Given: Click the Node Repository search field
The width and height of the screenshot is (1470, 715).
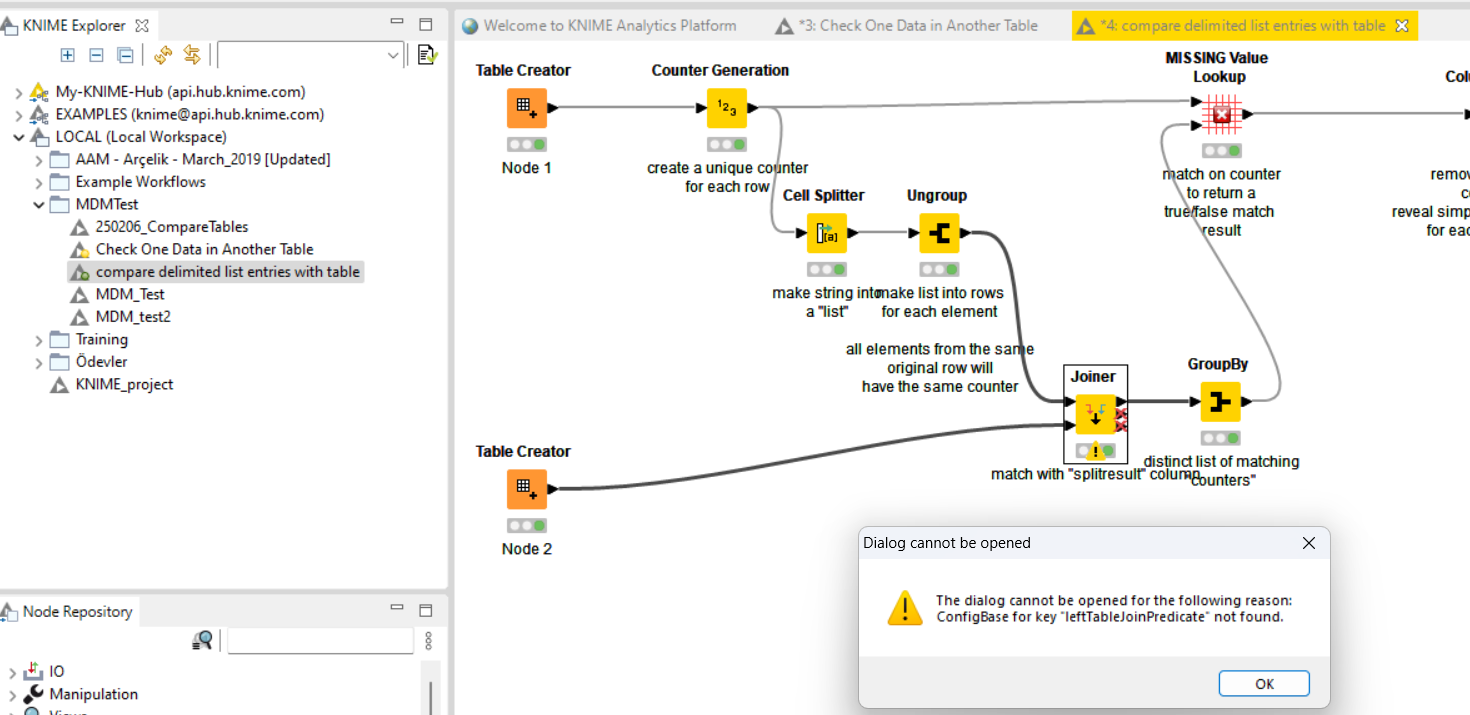Looking at the screenshot, I should [x=320, y=640].
